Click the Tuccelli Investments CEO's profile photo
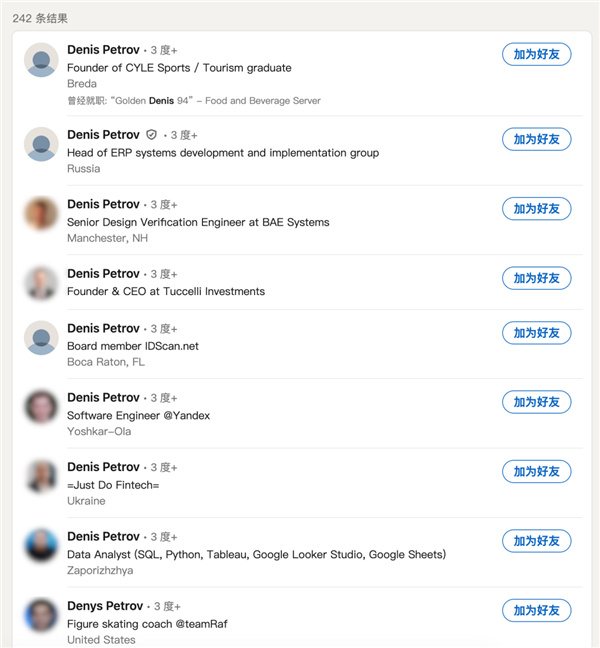Screen dimensions: 600x648 (x=41, y=283)
